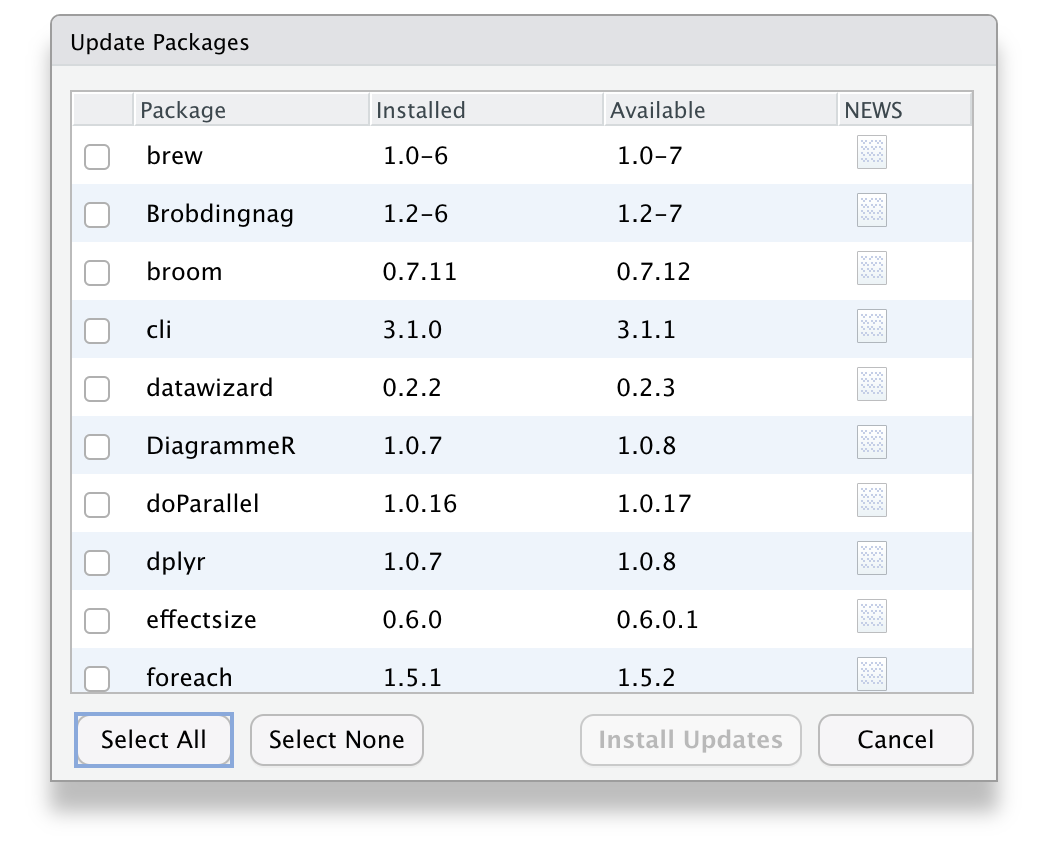Click the dplyr package name
Screen dimensions: 1046x842
175,562
